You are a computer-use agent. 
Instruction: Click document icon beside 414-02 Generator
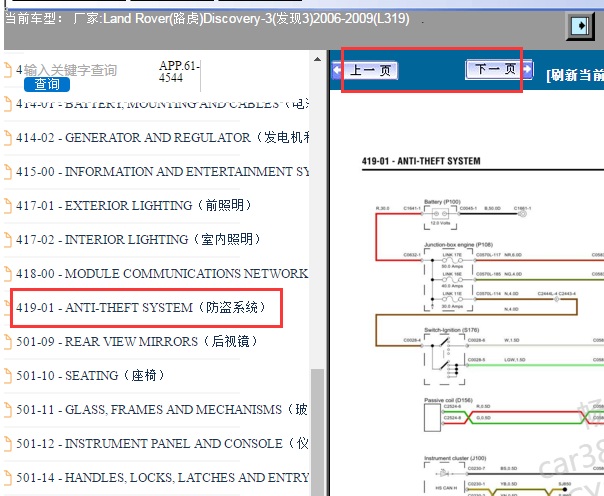(8, 137)
